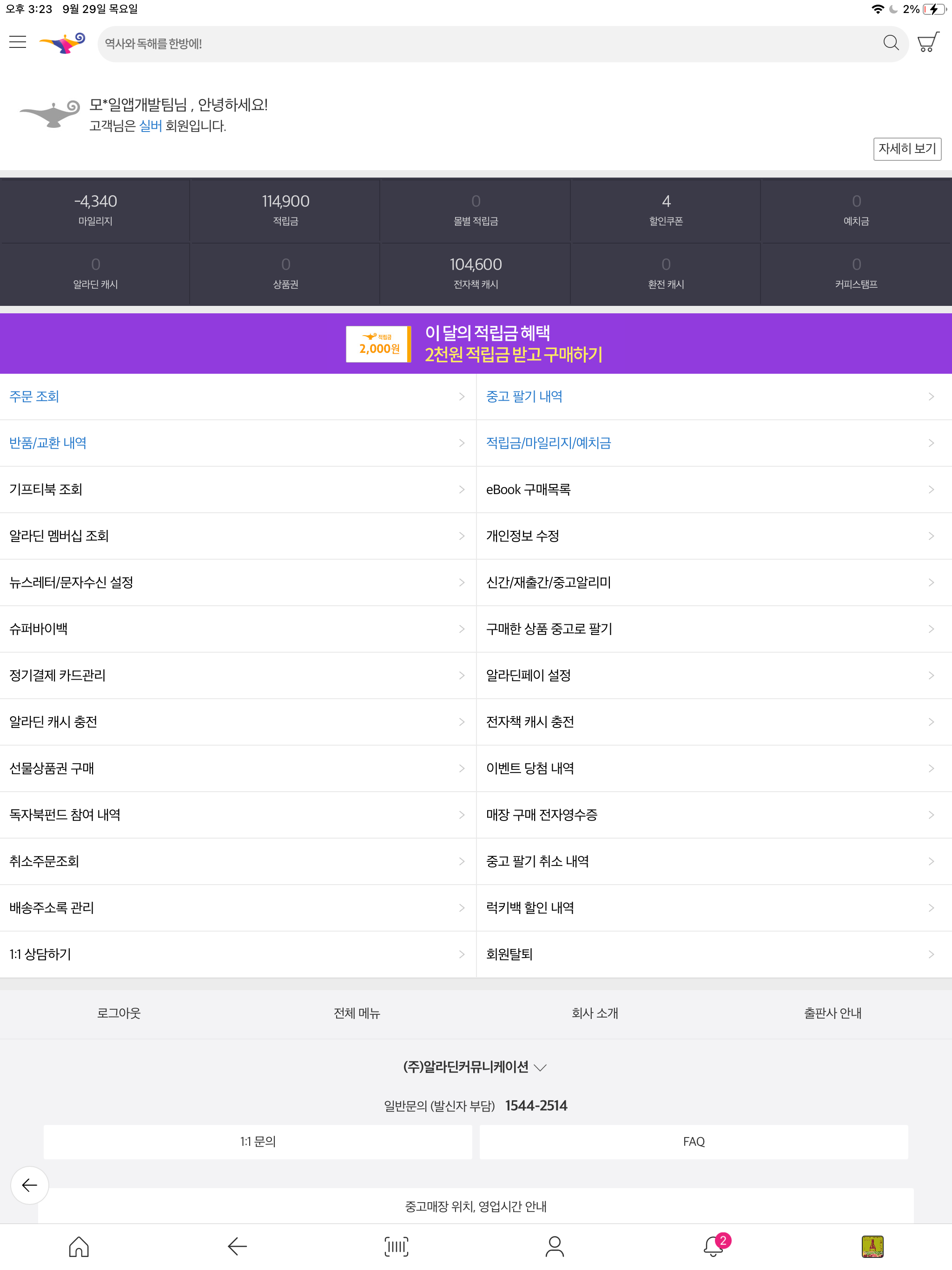Click the search magnifier icon
The height and width of the screenshot is (1270, 952).
click(x=891, y=42)
